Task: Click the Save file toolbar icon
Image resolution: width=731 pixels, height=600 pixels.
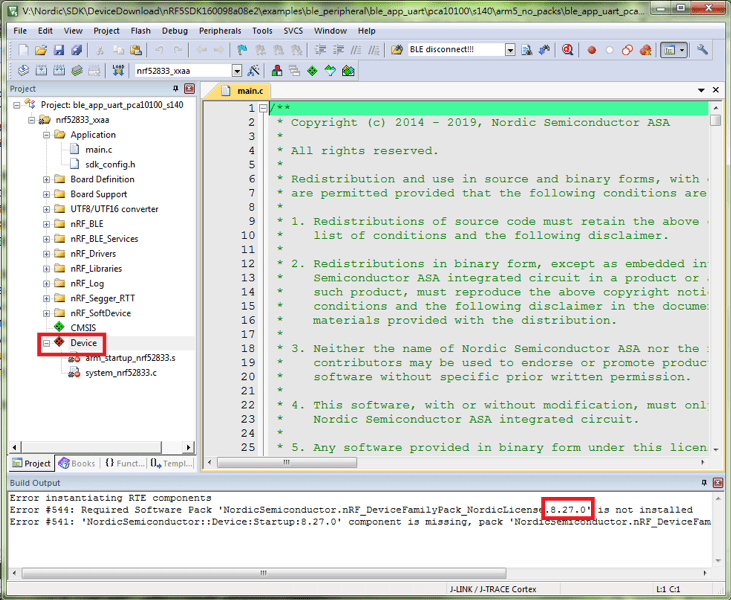Action: point(59,50)
